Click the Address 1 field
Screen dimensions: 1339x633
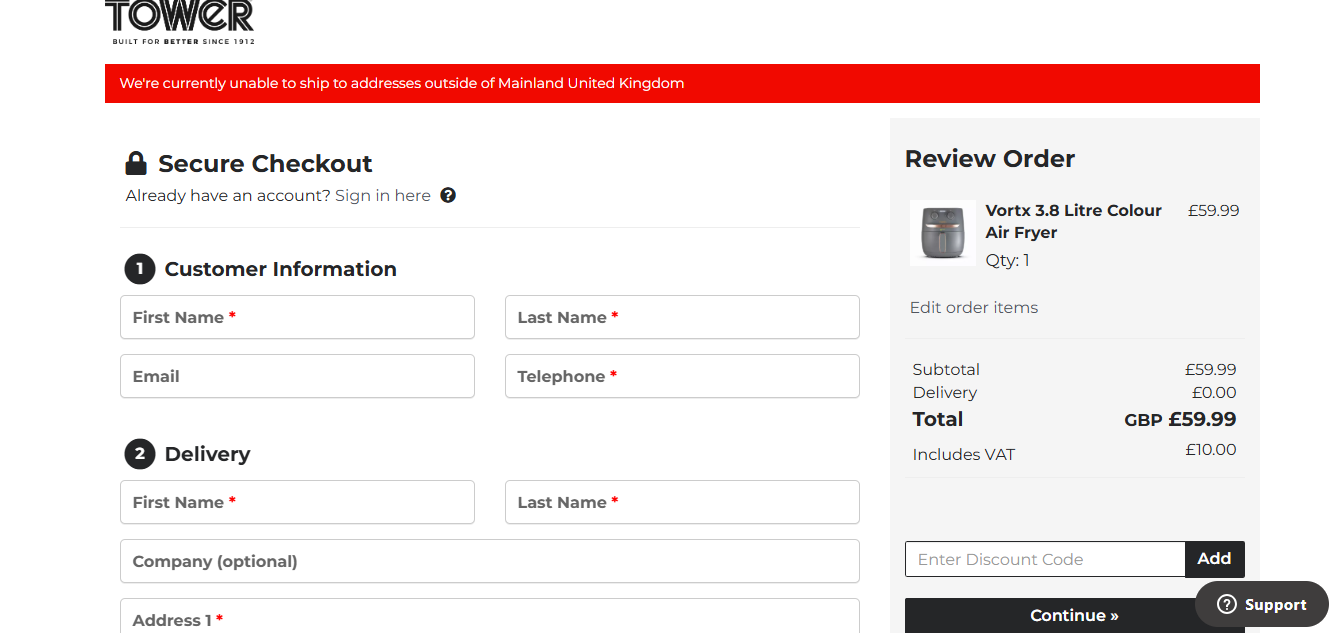[489, 618]
